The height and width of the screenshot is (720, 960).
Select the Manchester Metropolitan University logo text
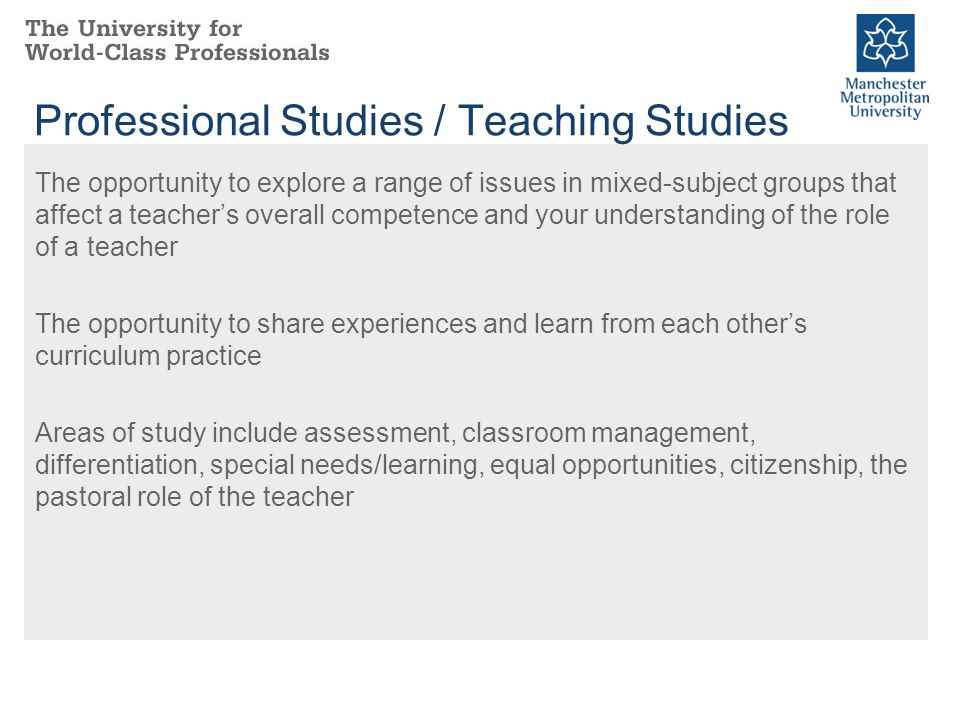(x=885, y=98)
